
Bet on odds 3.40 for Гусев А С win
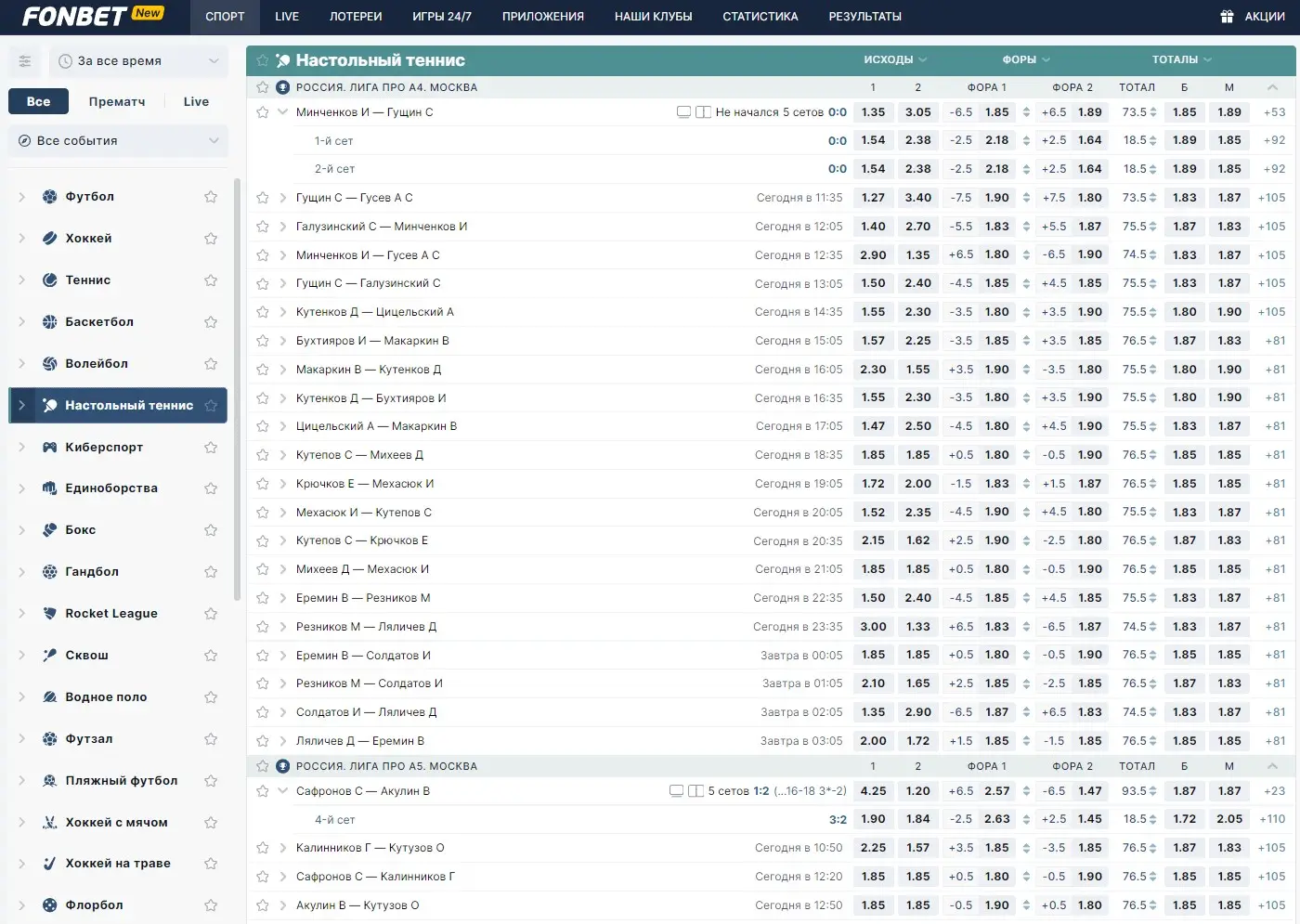tap(917, 198)
